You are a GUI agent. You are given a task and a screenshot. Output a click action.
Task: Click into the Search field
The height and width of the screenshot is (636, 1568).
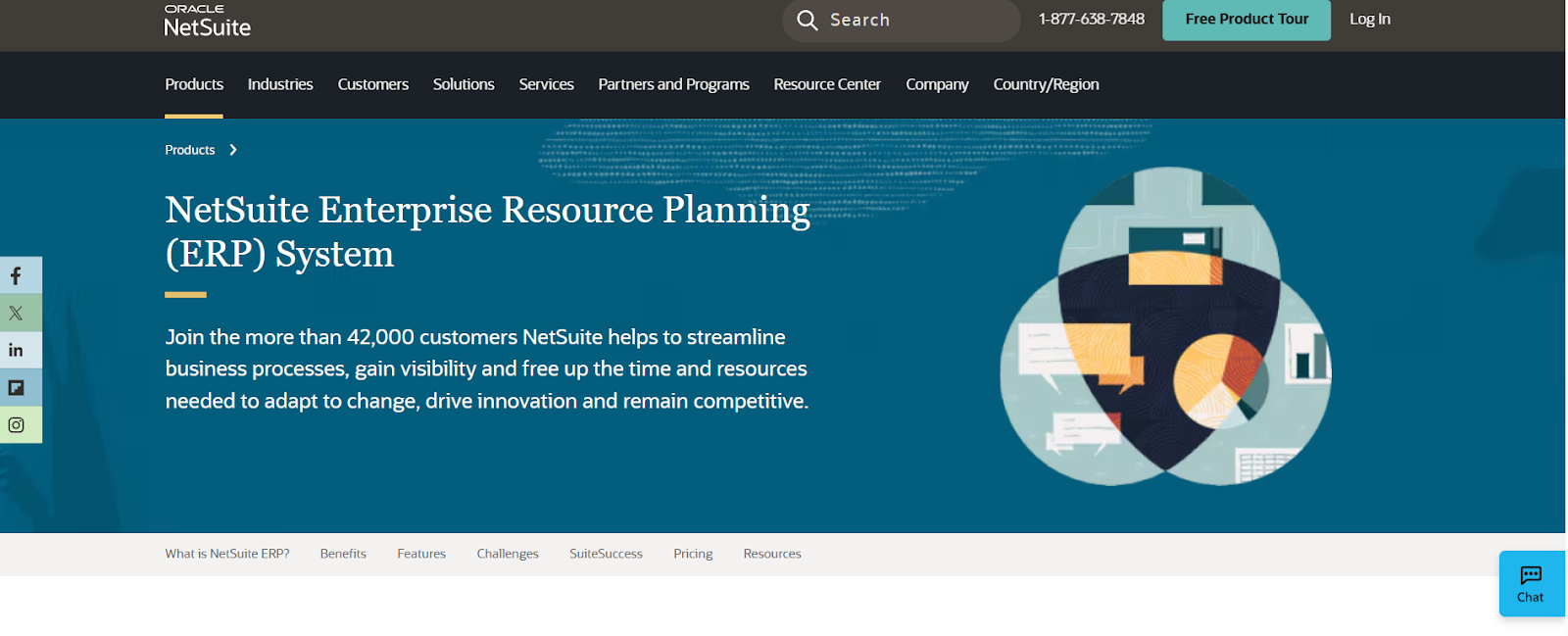(x=902, y=20)
